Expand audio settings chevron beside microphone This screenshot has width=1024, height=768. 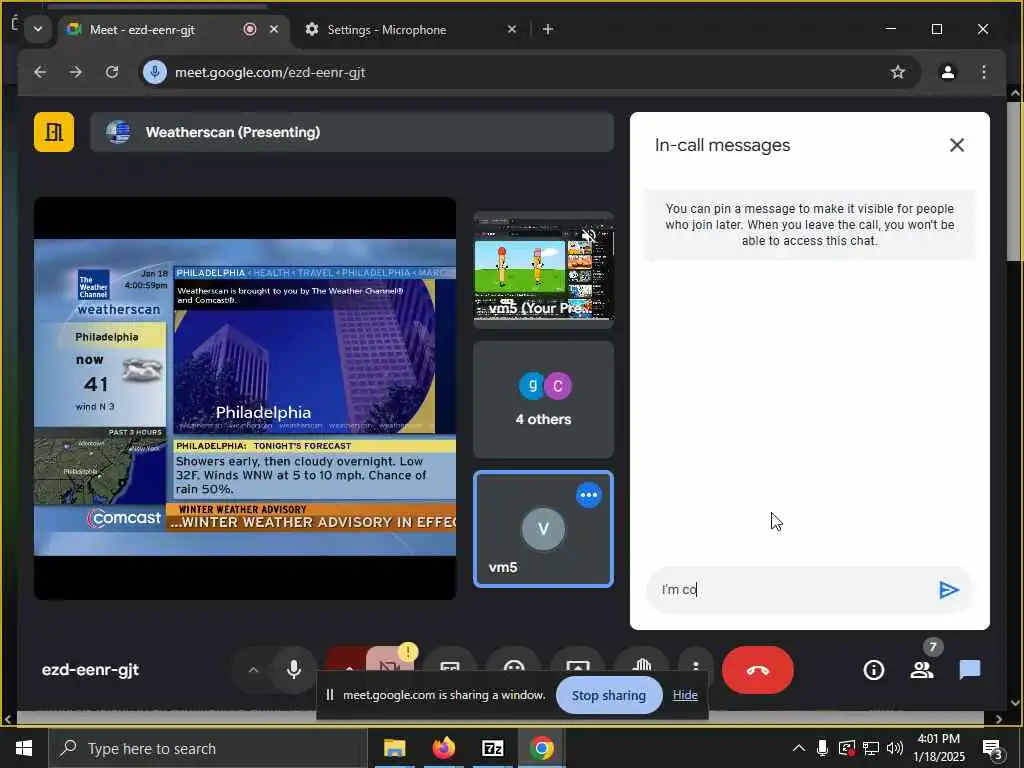pyautogui.click(x=253, y=669)
